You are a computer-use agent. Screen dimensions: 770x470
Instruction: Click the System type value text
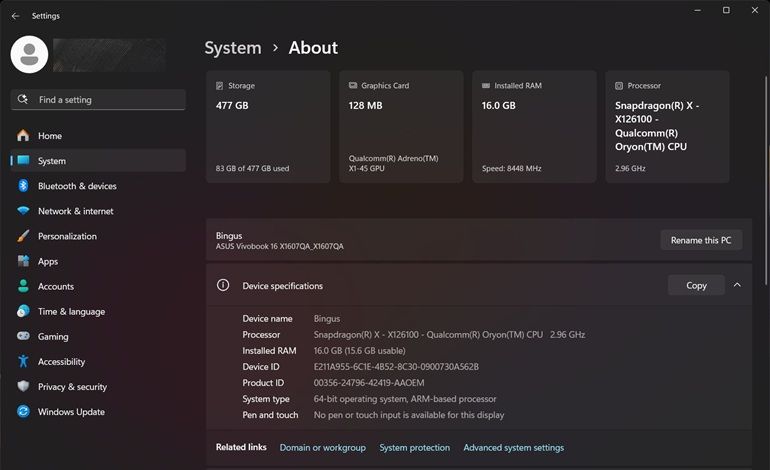click(405, 399)
